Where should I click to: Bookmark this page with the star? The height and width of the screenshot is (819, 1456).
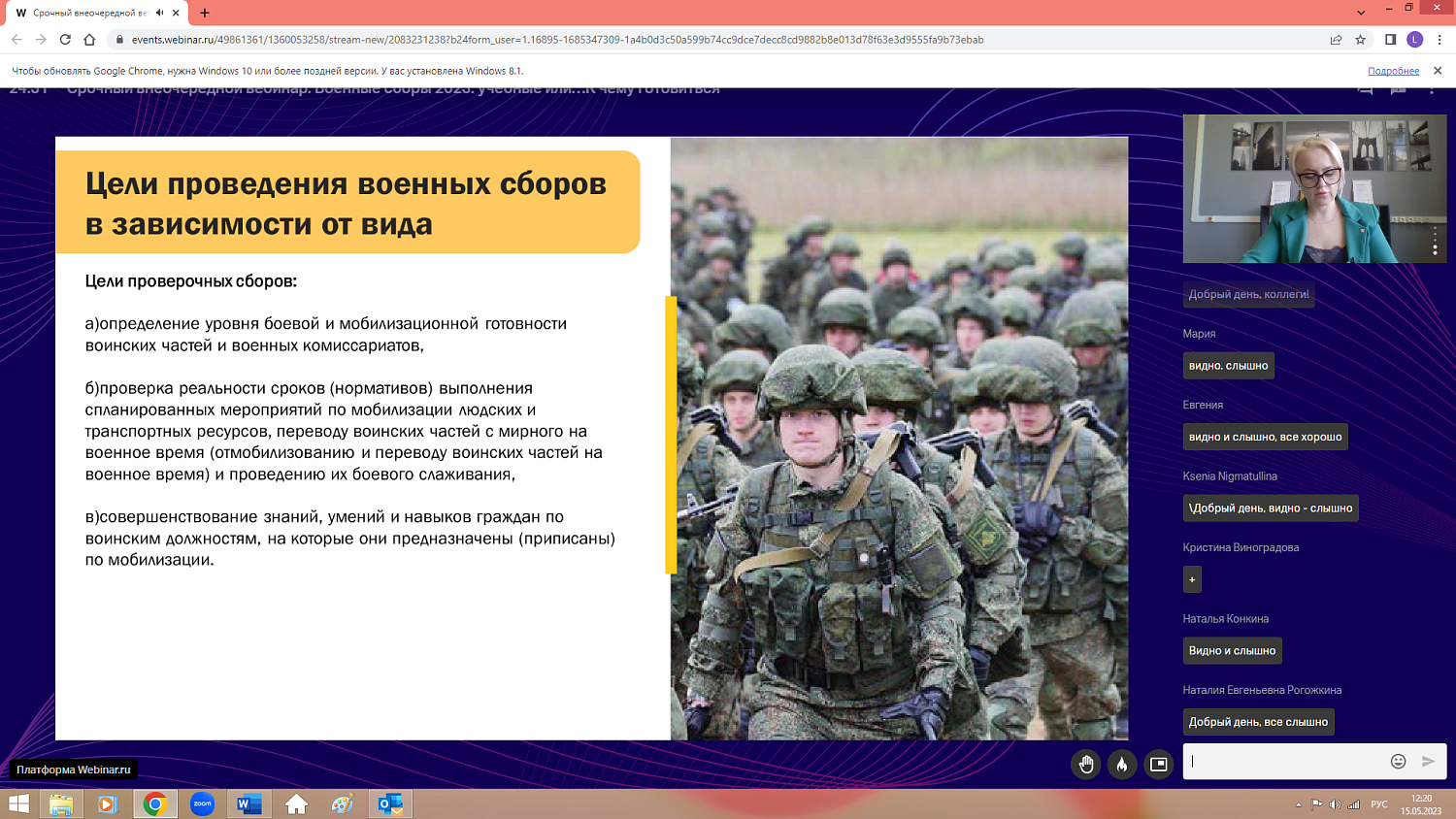tap(1361, 40)
